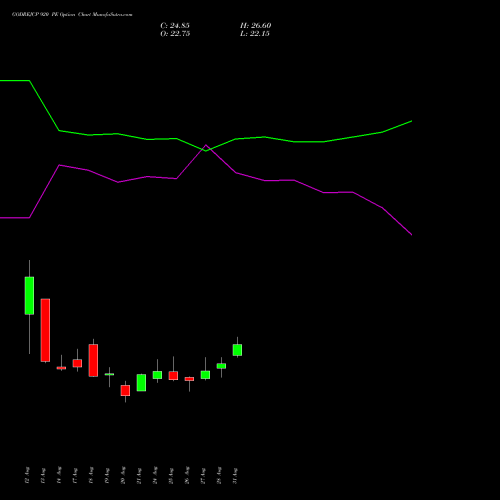Select the "13 Aug" date label
Image resolution: width=500 pixels, height=500 pixels.
click(x=43, y=475)
